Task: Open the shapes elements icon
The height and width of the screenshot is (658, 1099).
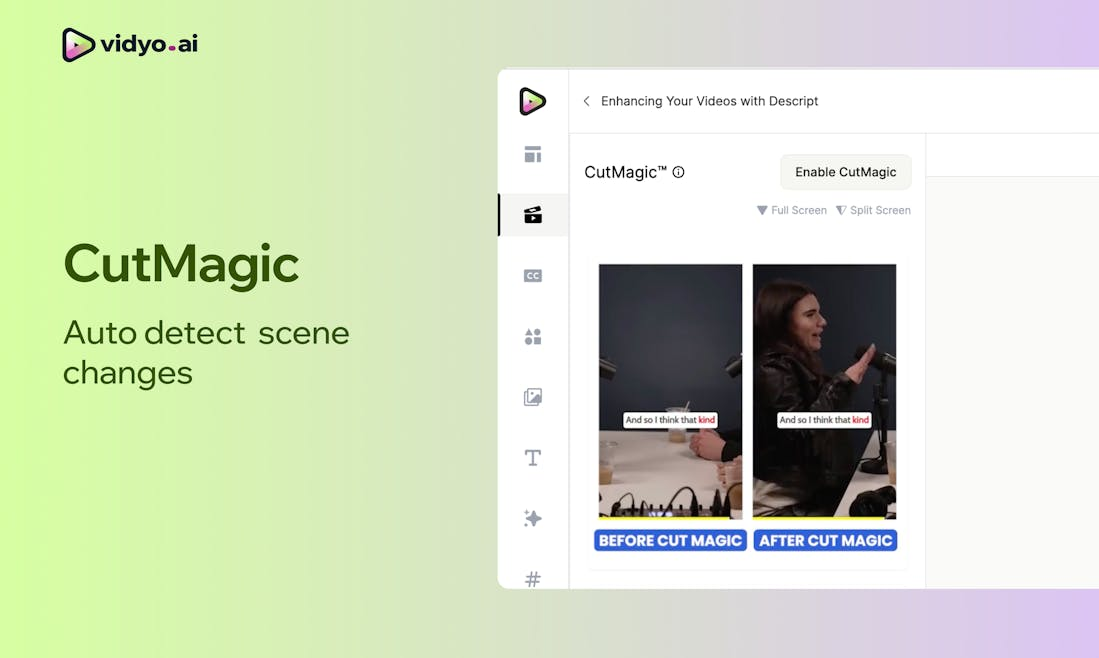Action: (533, 336)
